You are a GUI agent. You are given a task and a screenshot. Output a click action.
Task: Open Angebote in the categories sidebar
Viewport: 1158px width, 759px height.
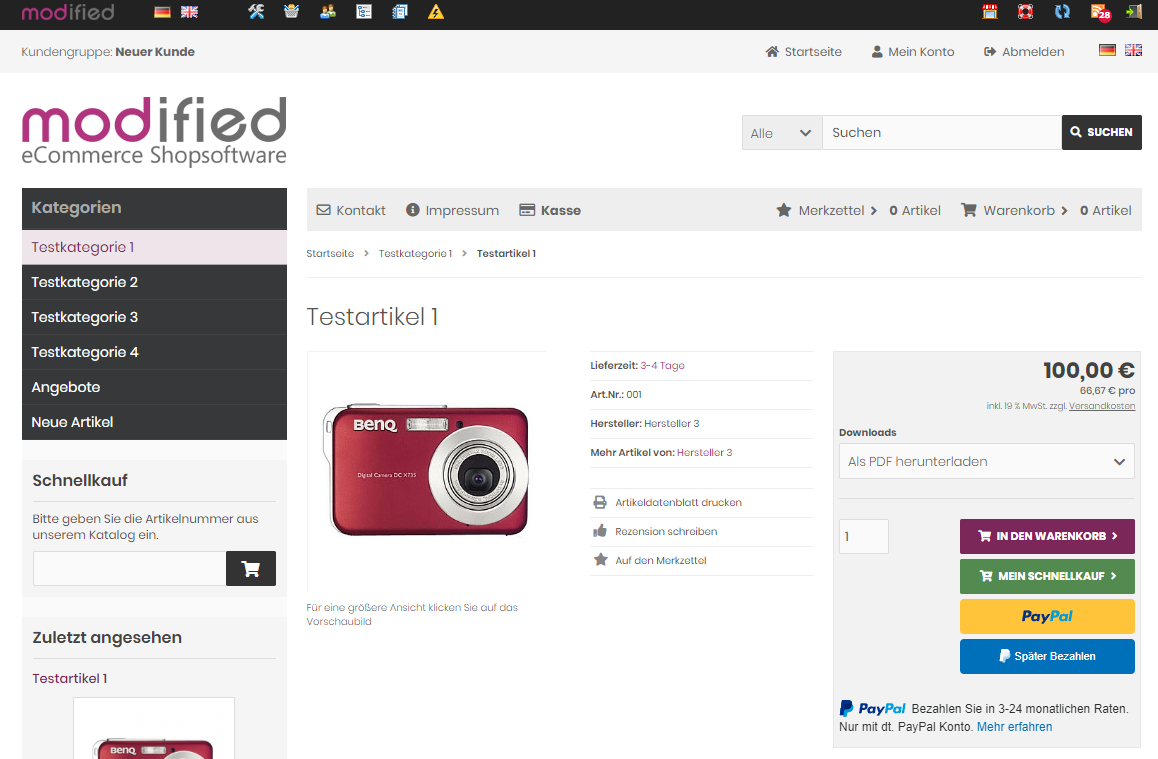pyautogui.click(x=66, y=387)
